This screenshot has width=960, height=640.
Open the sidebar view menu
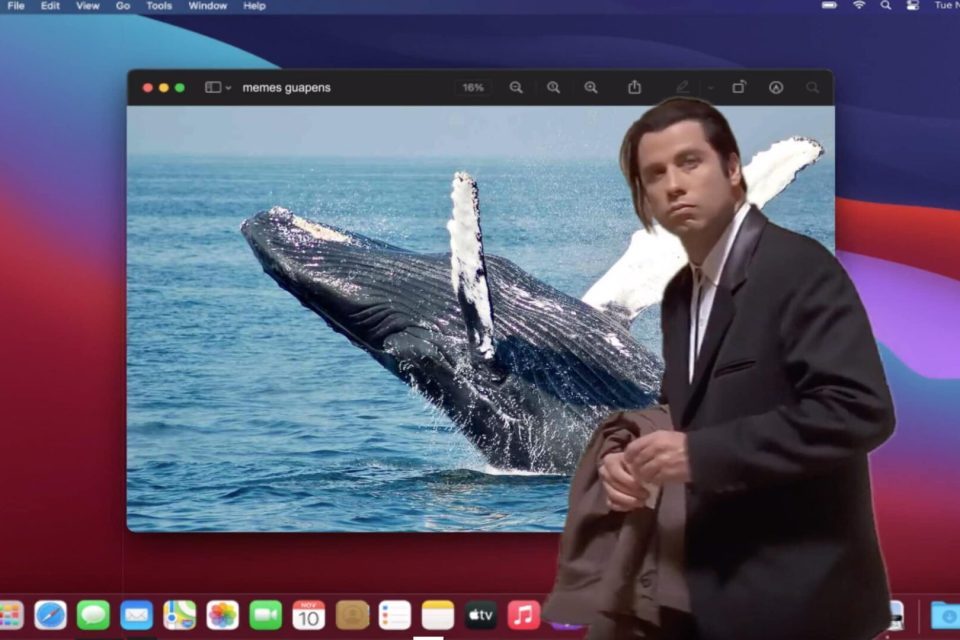coord(217,88)
